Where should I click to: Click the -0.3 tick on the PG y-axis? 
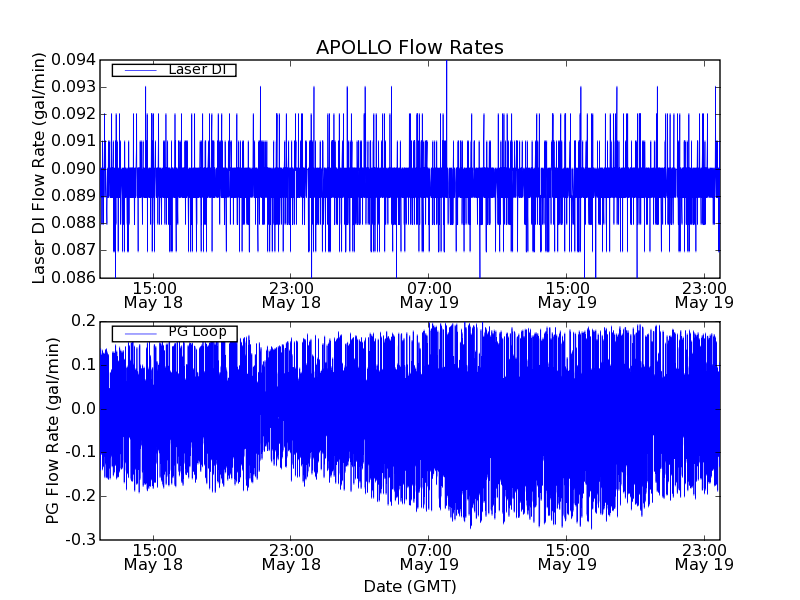tap(80, 540)
